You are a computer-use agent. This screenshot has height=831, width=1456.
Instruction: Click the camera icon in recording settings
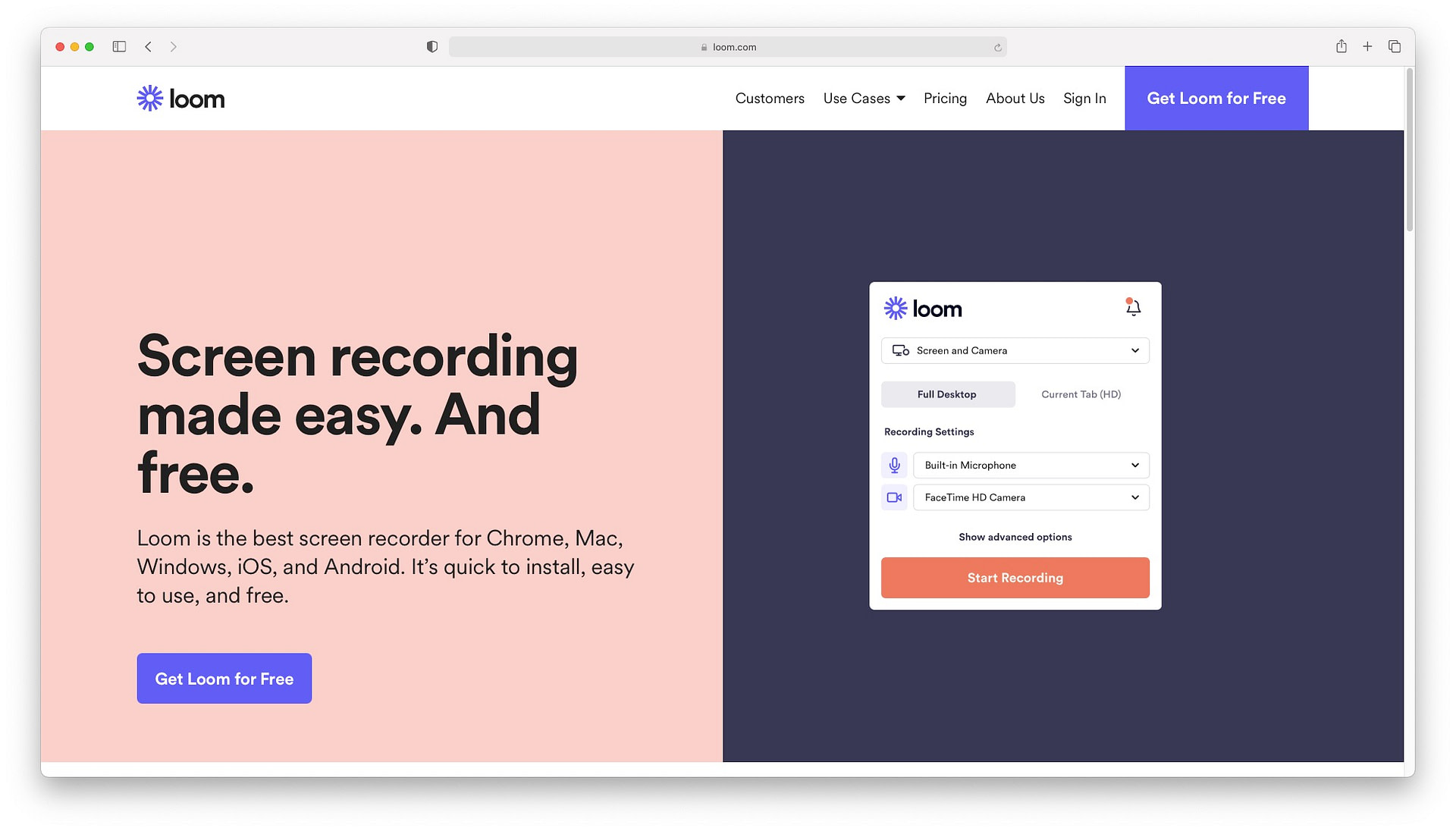point(894,497)
